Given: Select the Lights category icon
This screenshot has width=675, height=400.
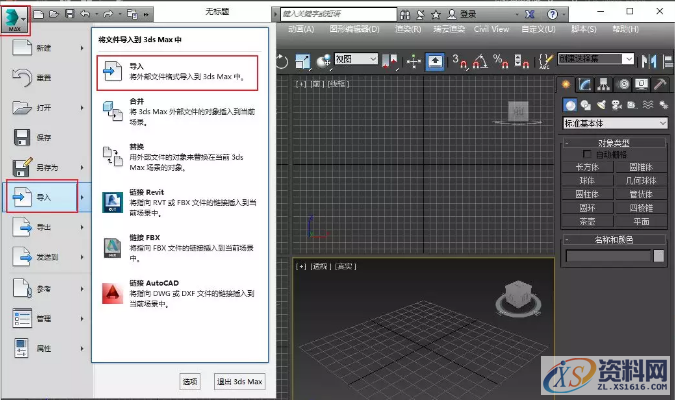Looking at the screenshot, I should (x=601, y=105).
